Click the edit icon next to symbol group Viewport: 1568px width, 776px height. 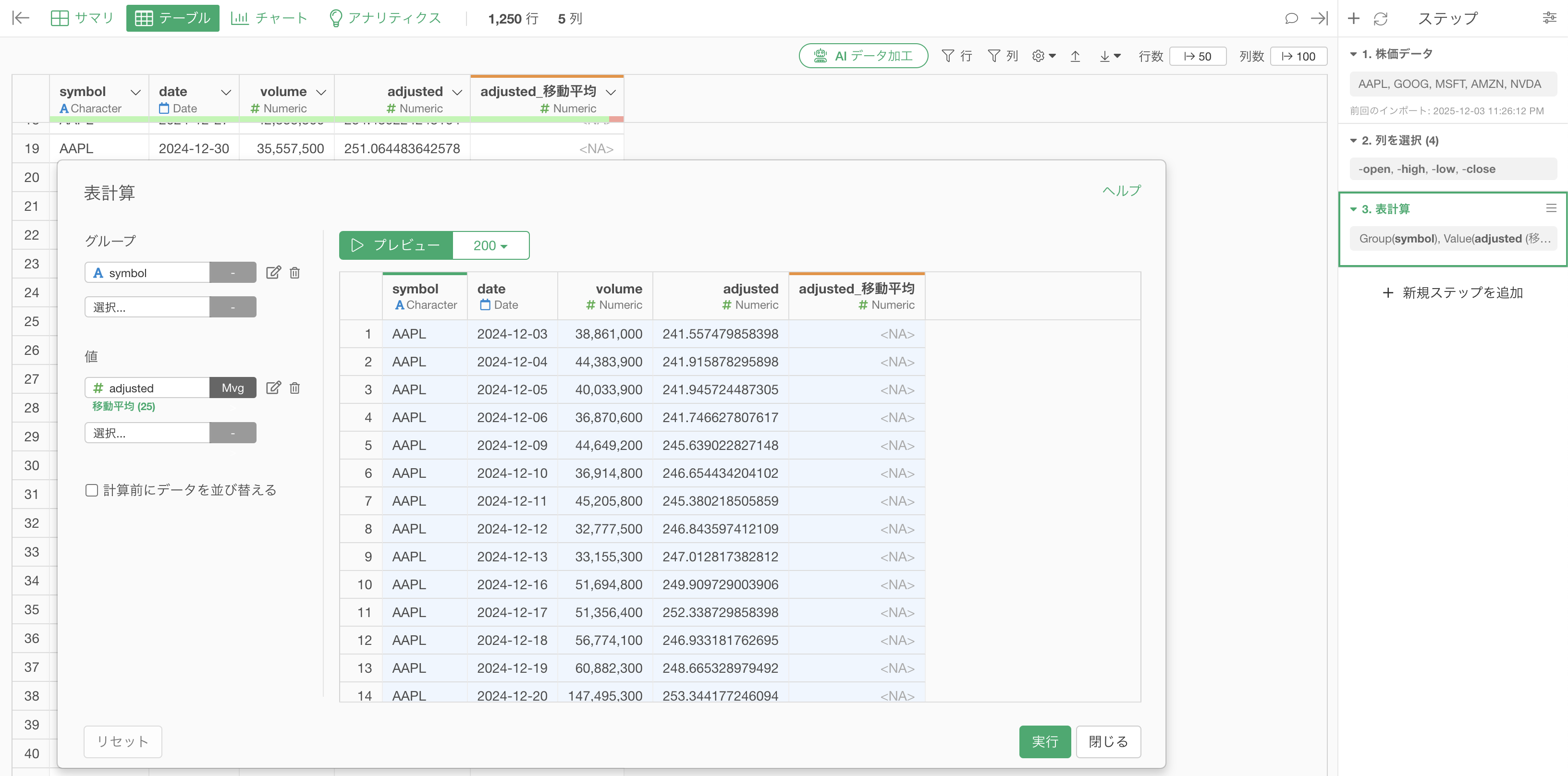[273, 272]
